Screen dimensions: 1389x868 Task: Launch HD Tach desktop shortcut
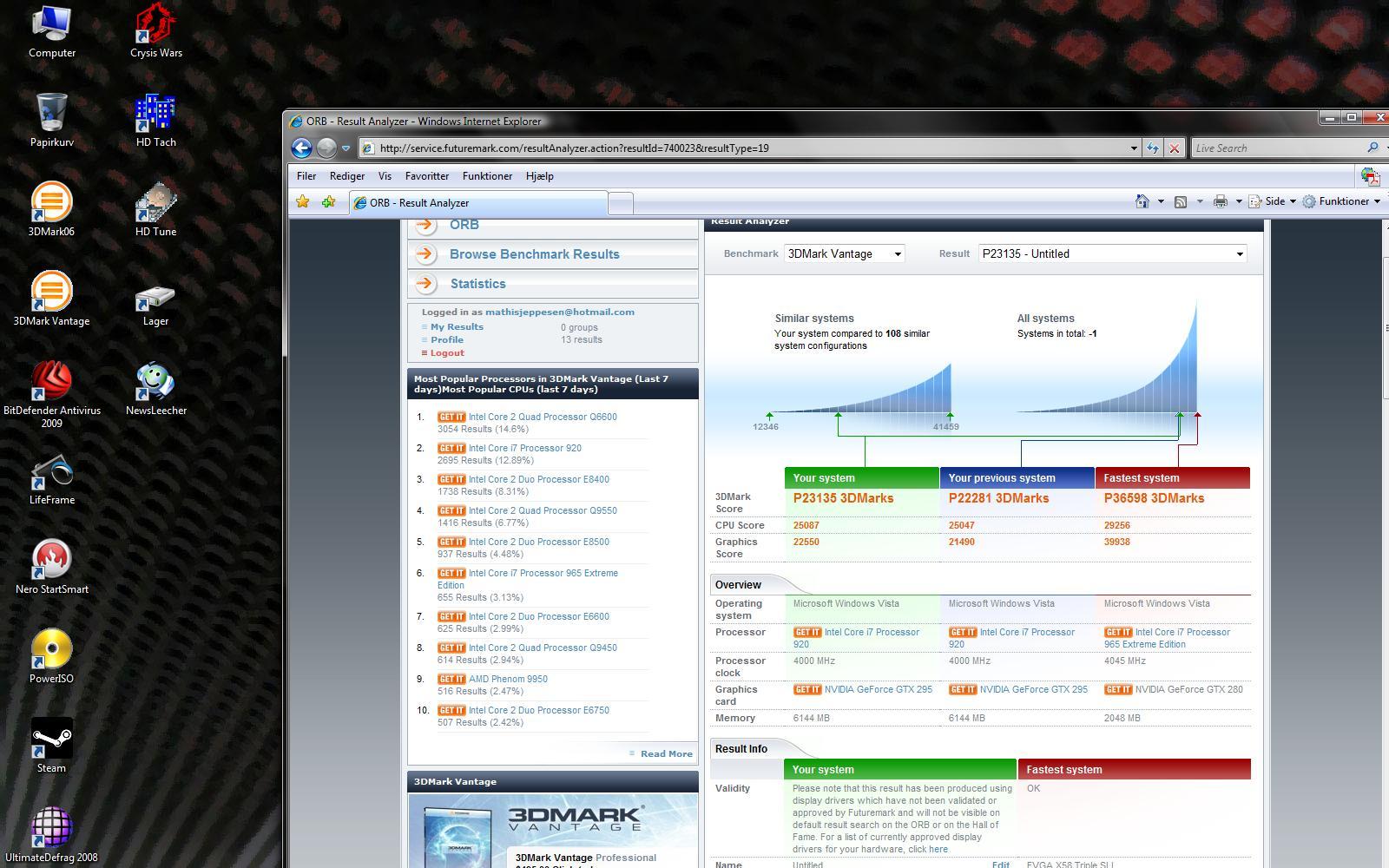[156, 120]
